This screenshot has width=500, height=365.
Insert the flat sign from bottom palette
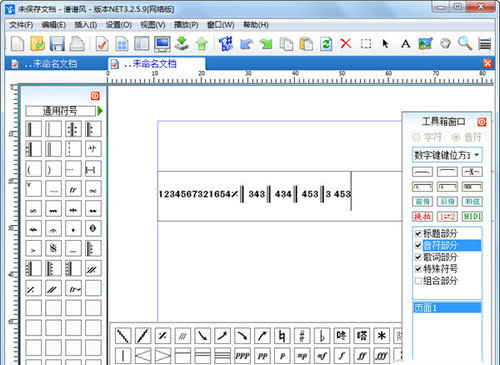coord(322,336)
